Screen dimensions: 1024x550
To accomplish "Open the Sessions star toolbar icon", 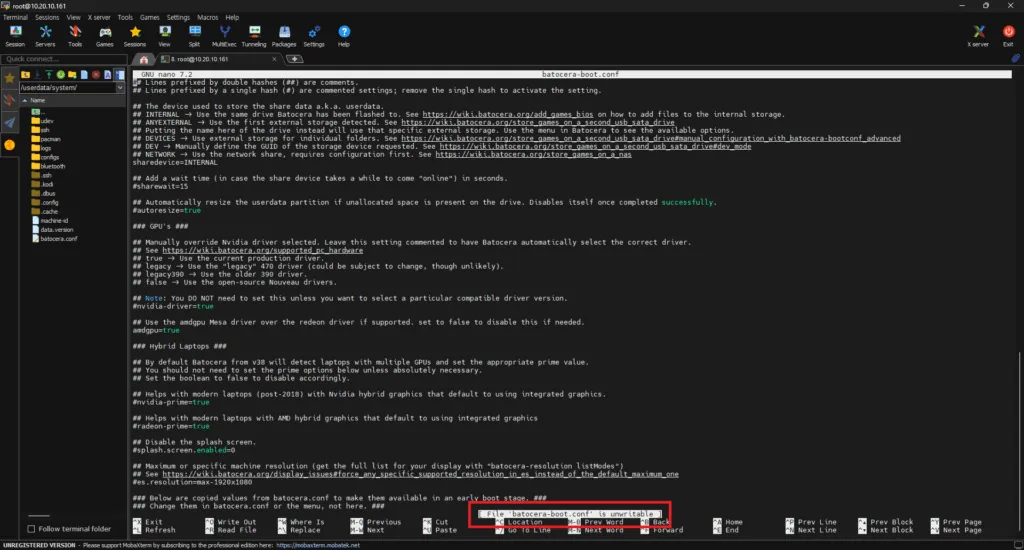I will 135,36.
